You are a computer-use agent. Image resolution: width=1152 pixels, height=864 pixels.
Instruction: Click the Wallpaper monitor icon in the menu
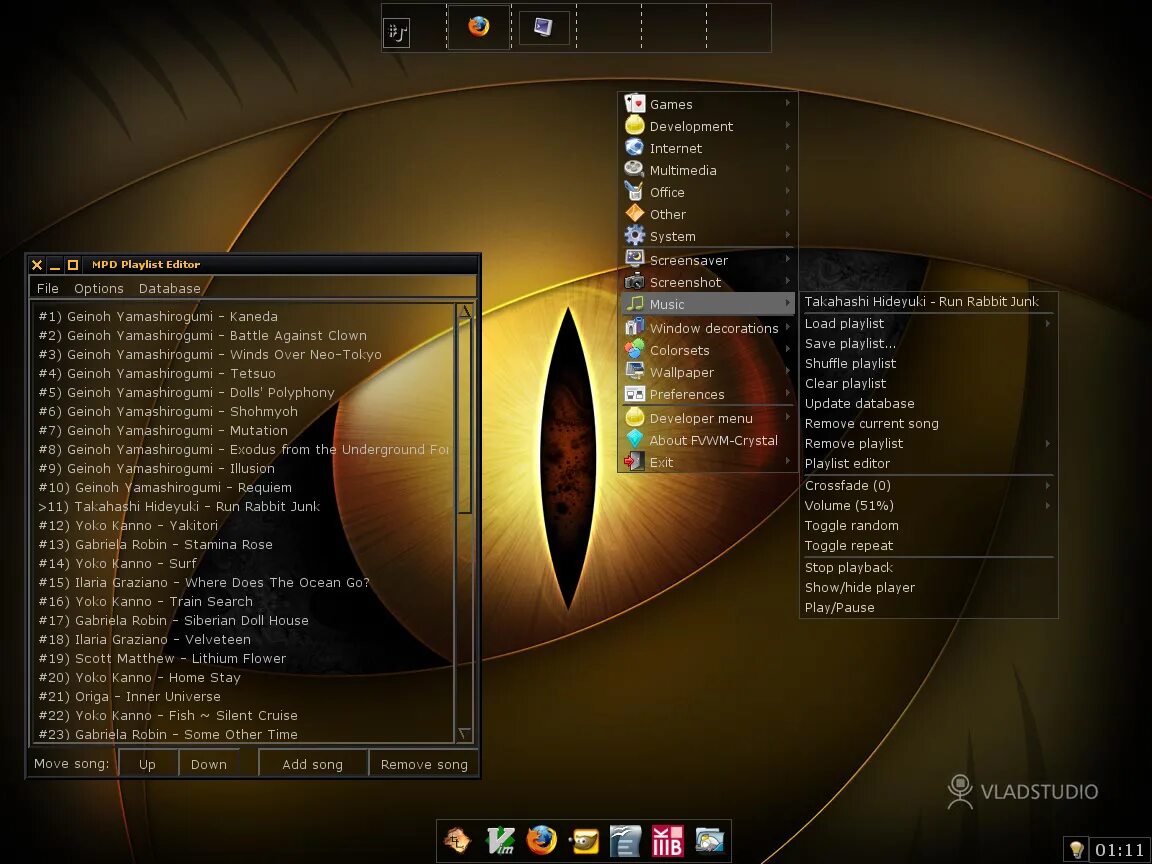point(635,372)
